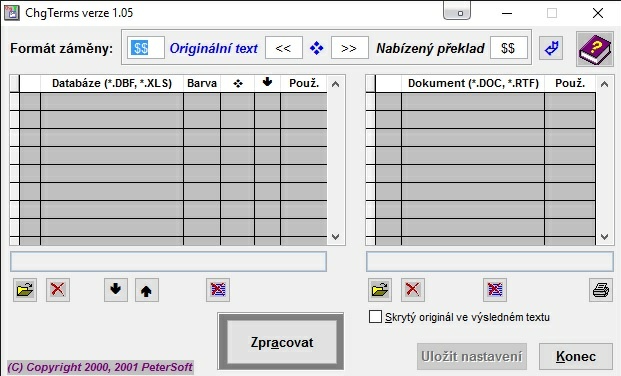Click the Konec button
Viewport: 621px width, 376px height.
[x=575, y=356]
